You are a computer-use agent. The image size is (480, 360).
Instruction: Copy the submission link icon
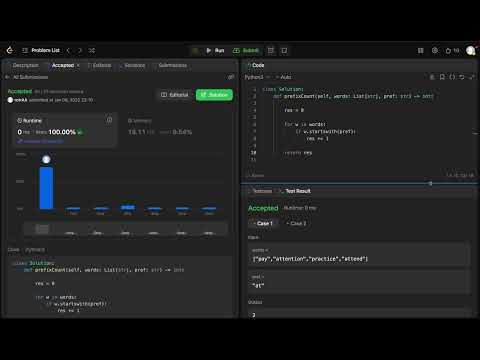[x=231, y=77]
